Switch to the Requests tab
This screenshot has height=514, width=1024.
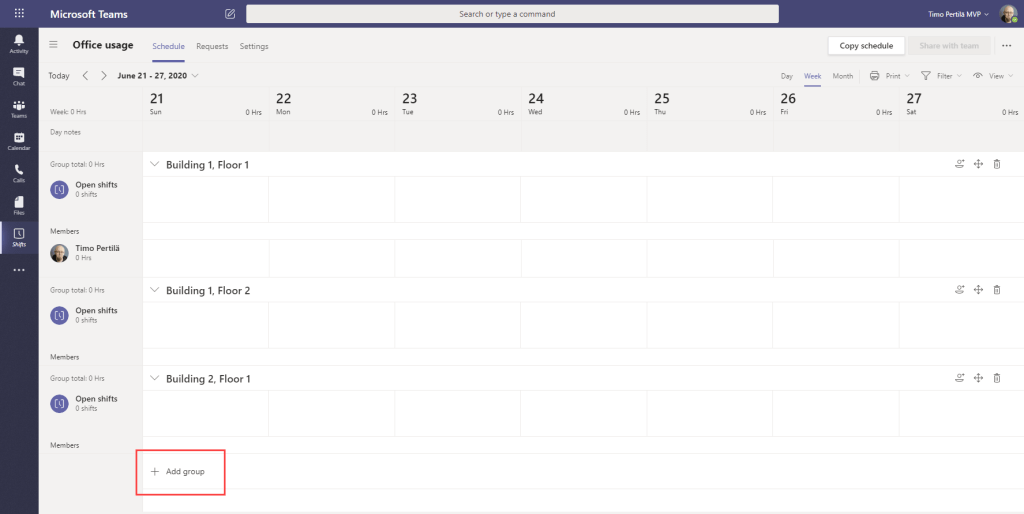[212, 46]
